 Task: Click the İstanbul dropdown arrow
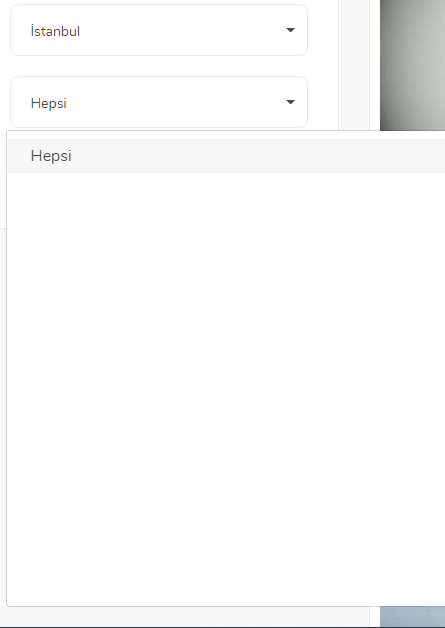[x=291, y=30]
